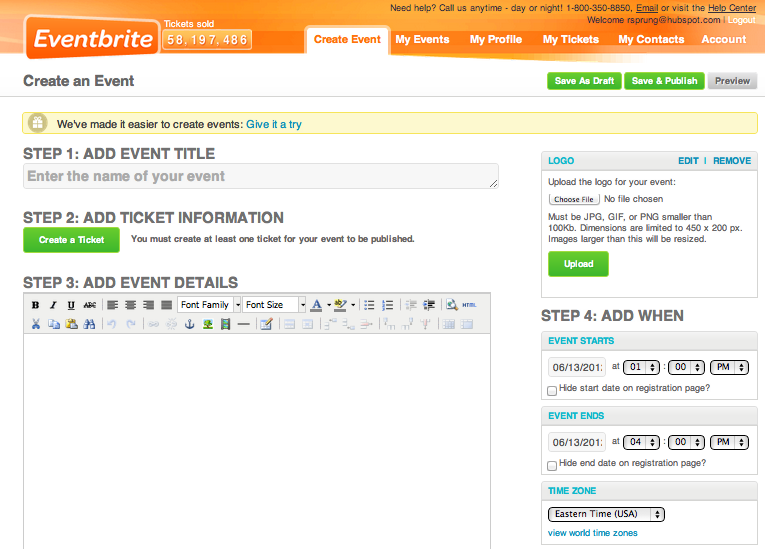Insert a bulleted list
Viewport: 765px width, 549px height.
coord(369,305)
